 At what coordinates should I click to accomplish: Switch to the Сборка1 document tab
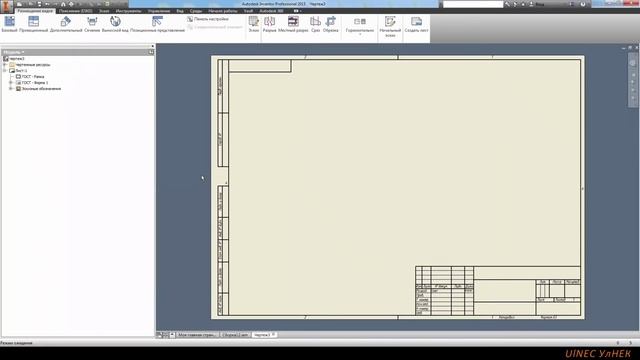235,335
